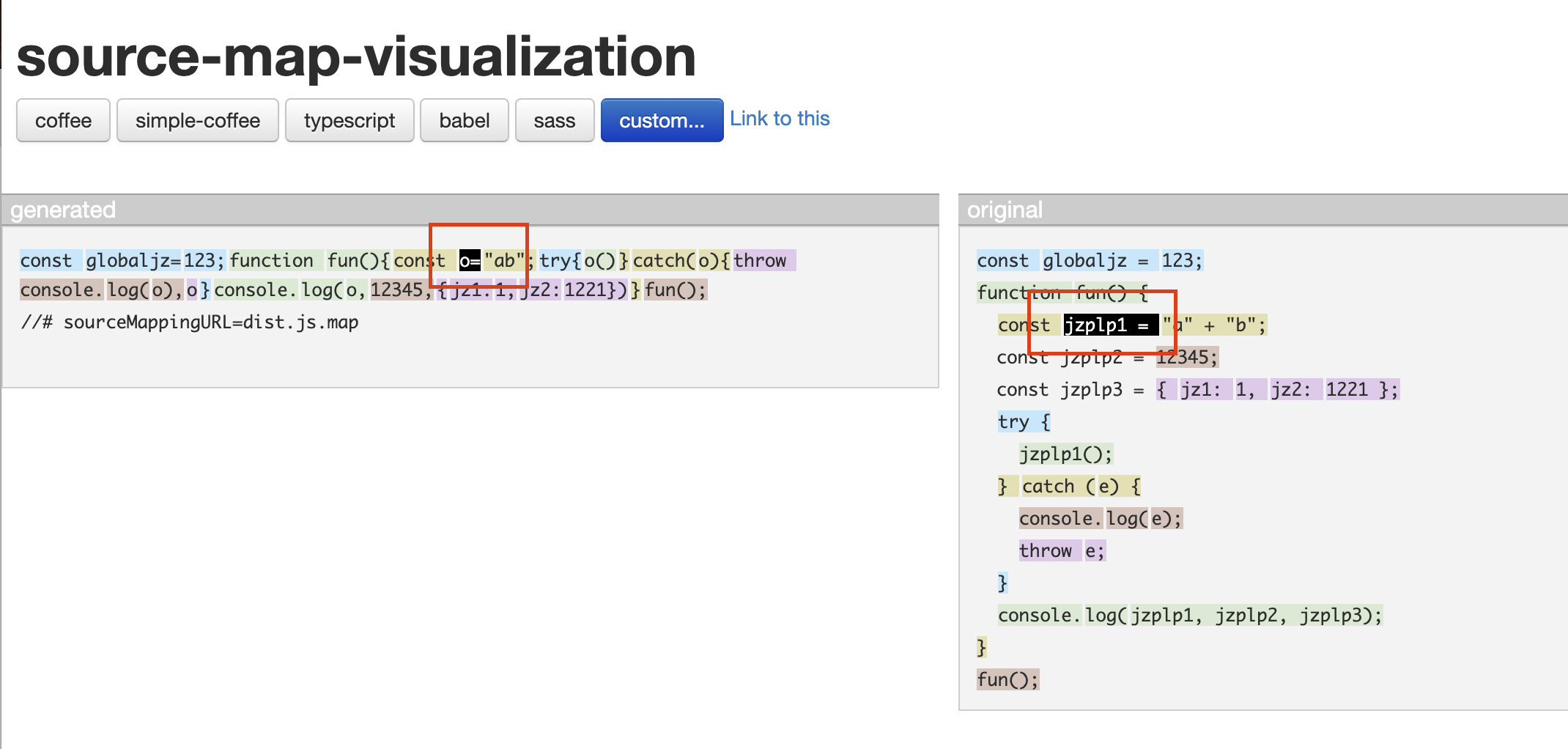Click "const jzplp3 =" in original code
Screen dimensions: 1568x749
1071,389
